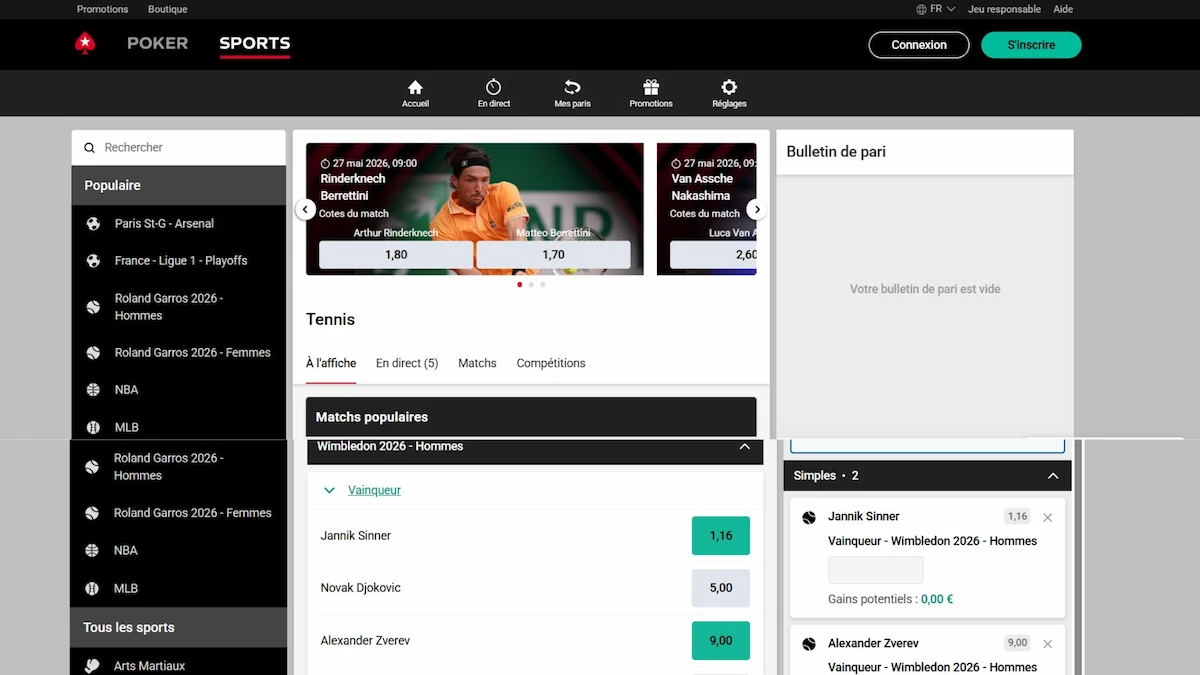Select the Matchs tab
This screenshot has height=675, width=1200.
pyautogui.click(x=477, y=363)
